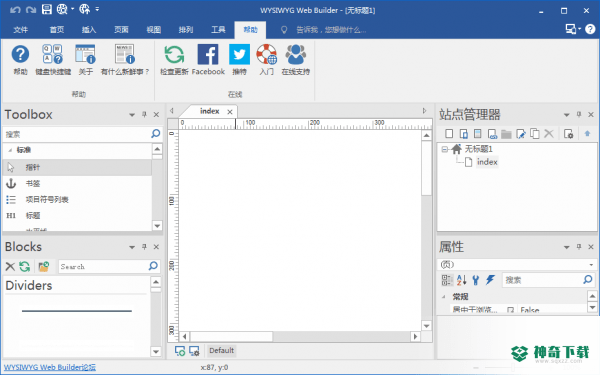Save the project with floppy icon
The width and height of the screenshot is (600, 375).
[47, 9]
